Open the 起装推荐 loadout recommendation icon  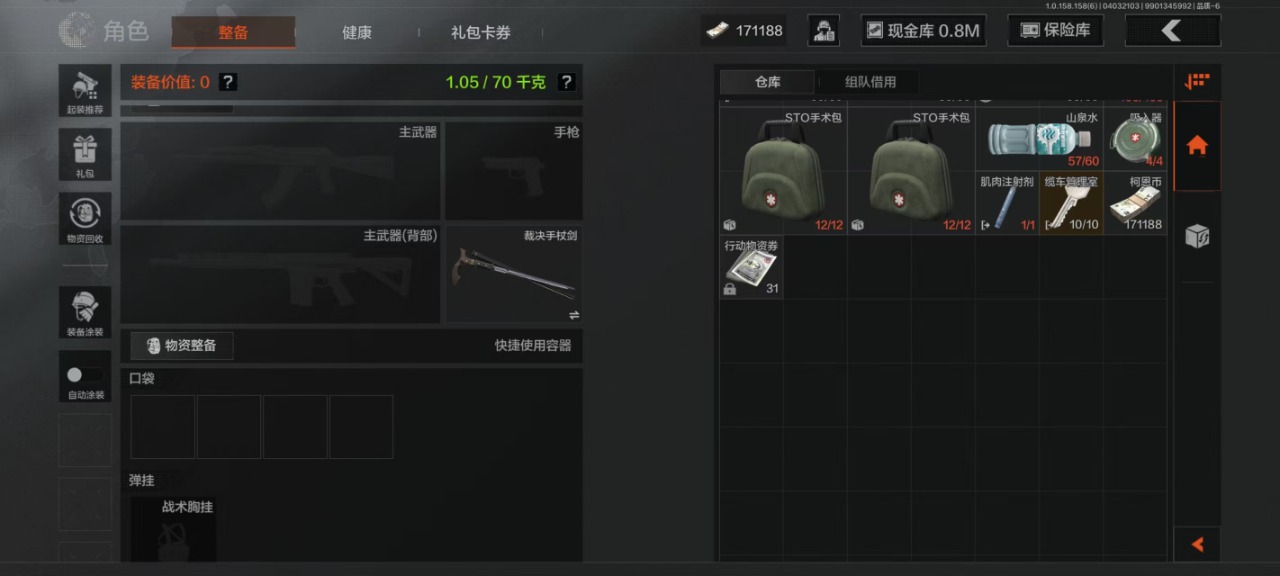pos(85,90)
